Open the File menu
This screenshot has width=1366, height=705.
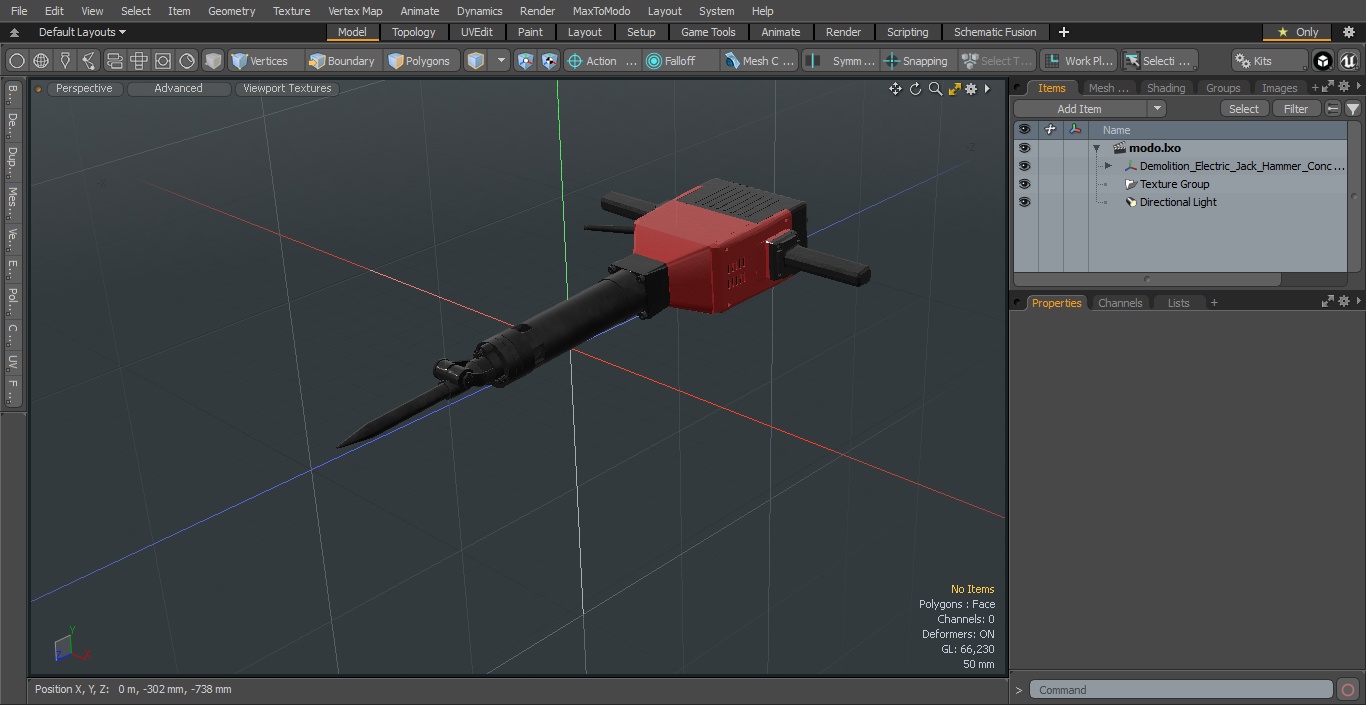(x=19, y=11)
